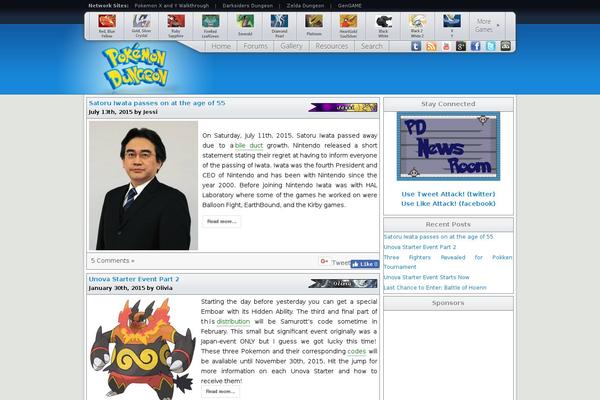Open the Emerald game icon
This screenshot has width=600, height=400.
(245, 25)
